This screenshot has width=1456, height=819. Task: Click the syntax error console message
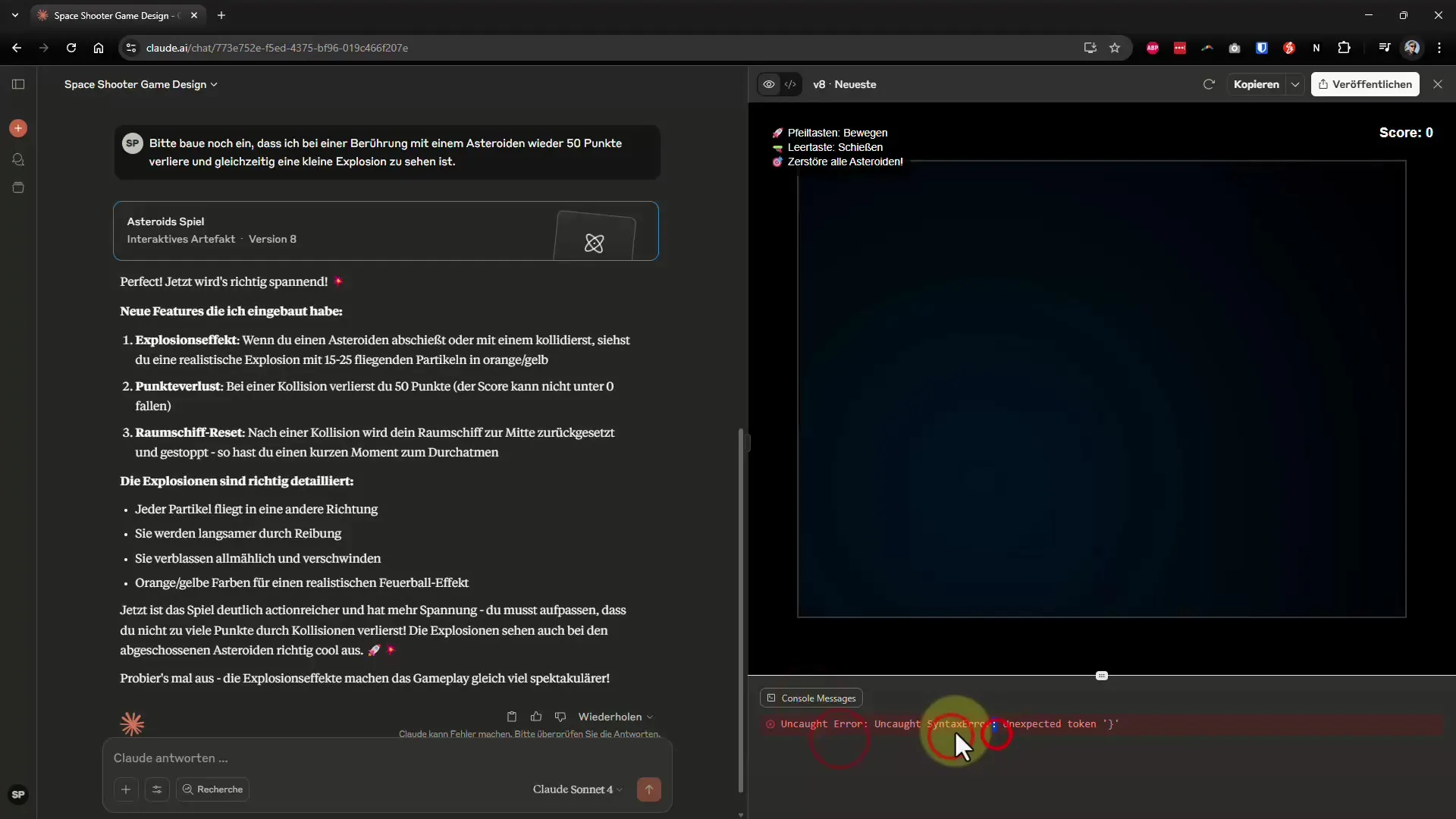click(x=1102, y=724)
